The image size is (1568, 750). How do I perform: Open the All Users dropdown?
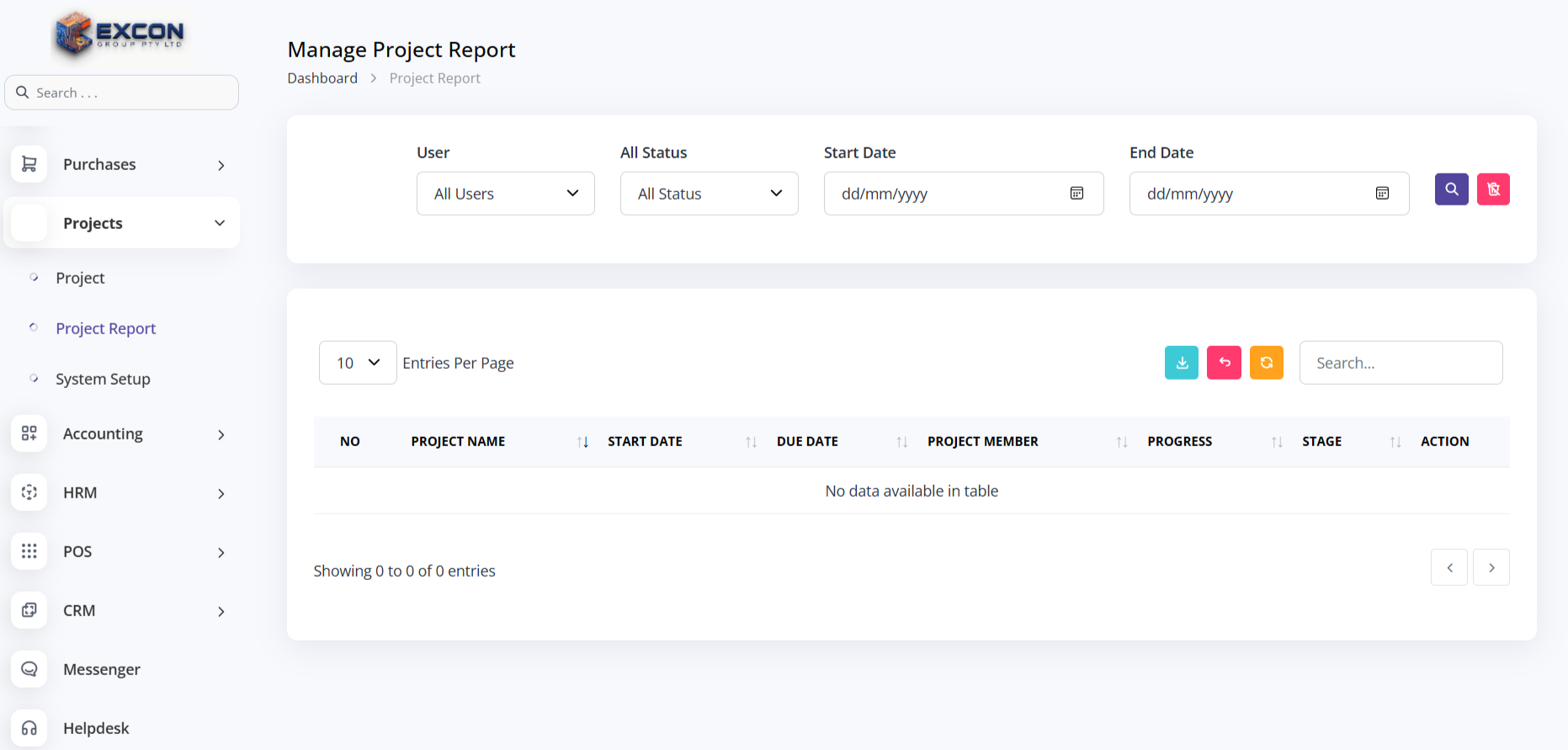(x=505, y=194)
